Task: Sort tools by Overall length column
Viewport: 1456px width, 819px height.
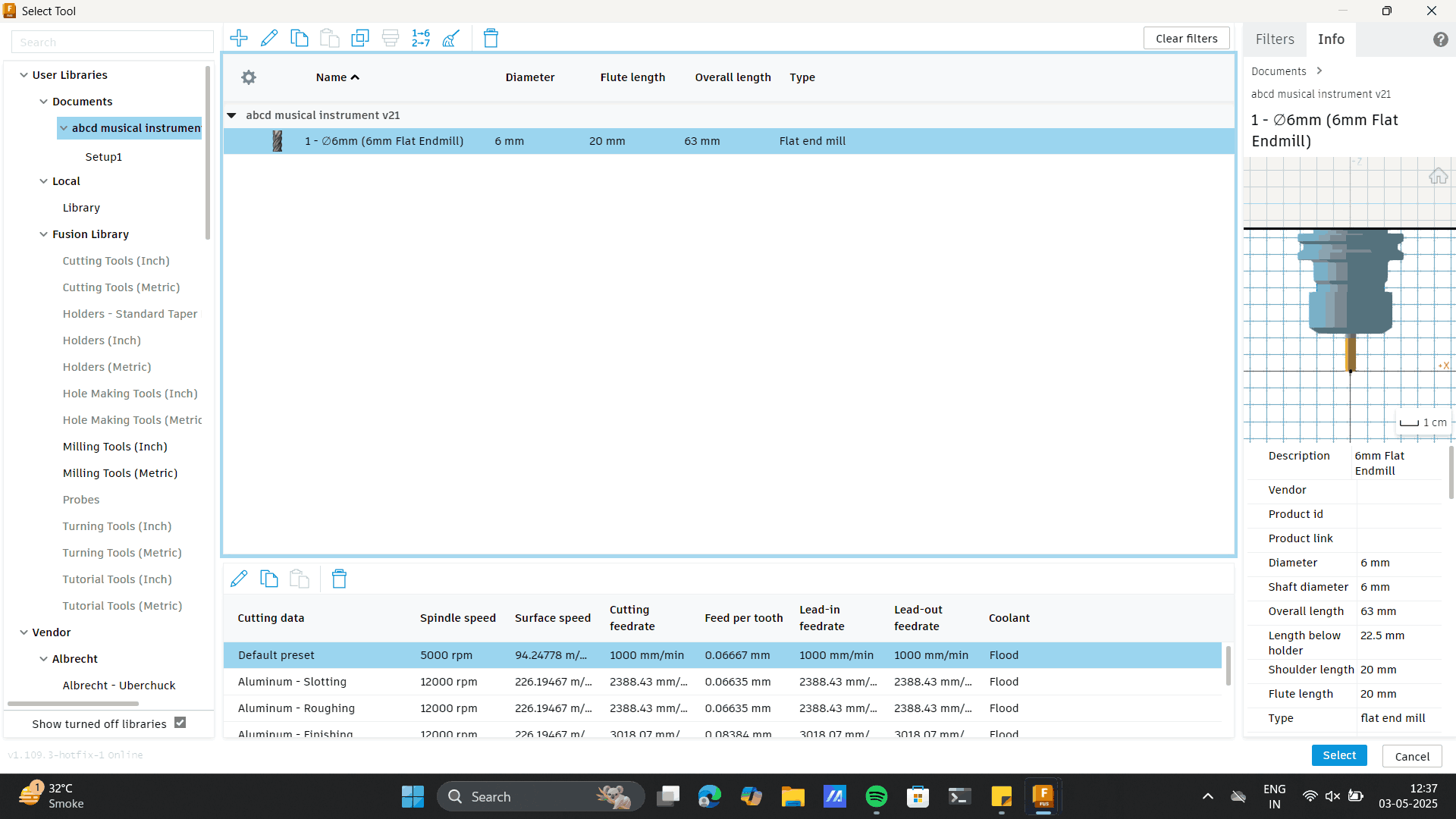Action: [733, 77]
